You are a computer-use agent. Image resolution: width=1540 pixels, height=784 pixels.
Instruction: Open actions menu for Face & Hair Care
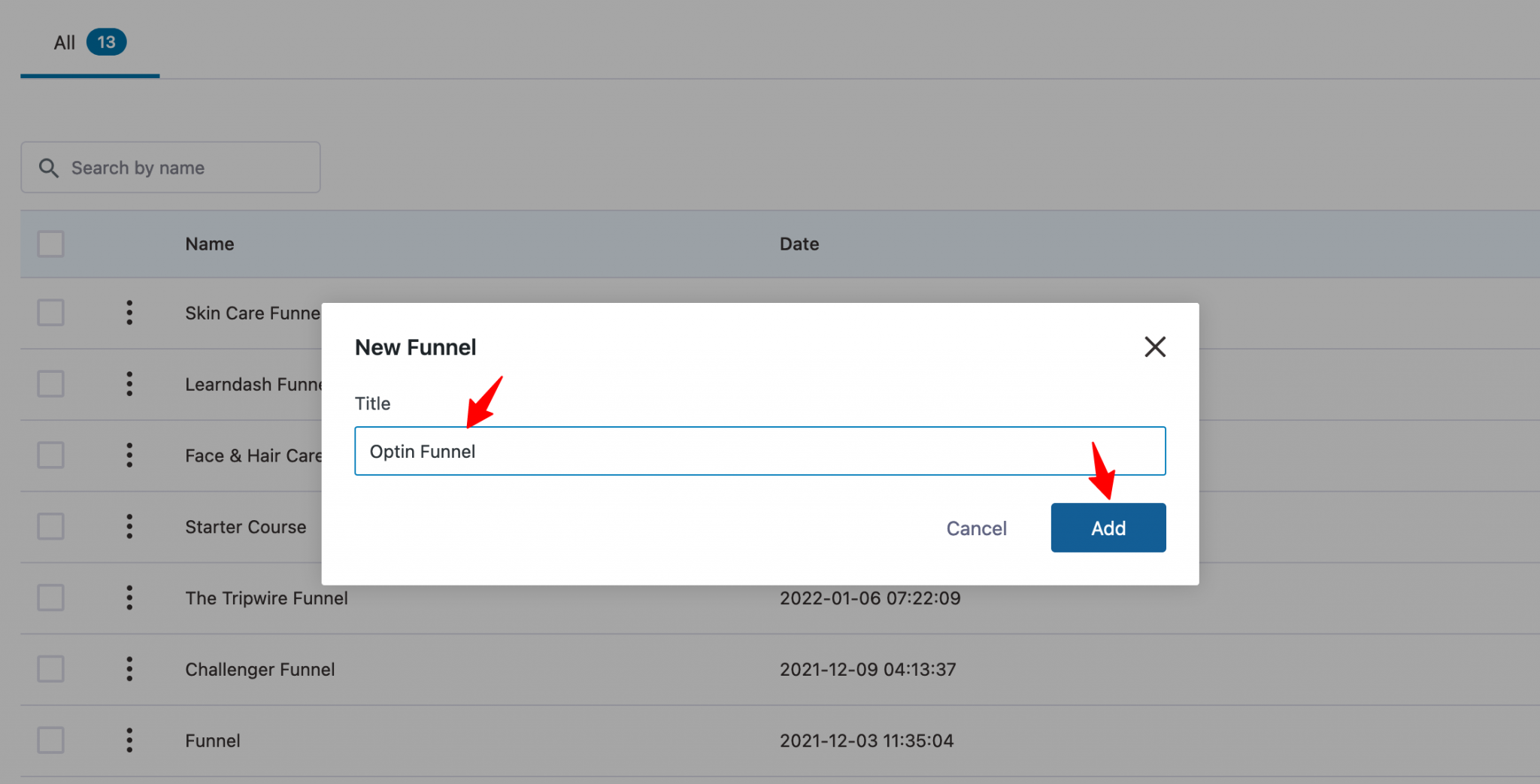click(129, 455)
